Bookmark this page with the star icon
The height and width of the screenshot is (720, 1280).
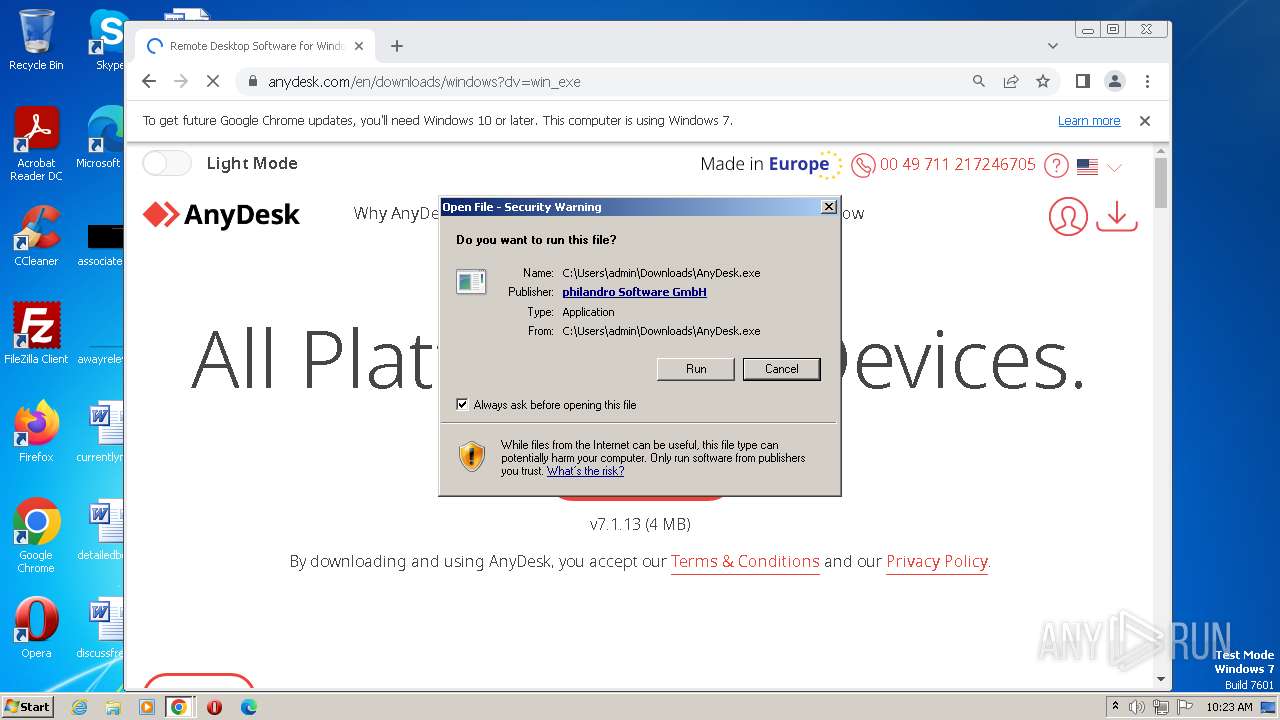click(x=1043, y=81)
